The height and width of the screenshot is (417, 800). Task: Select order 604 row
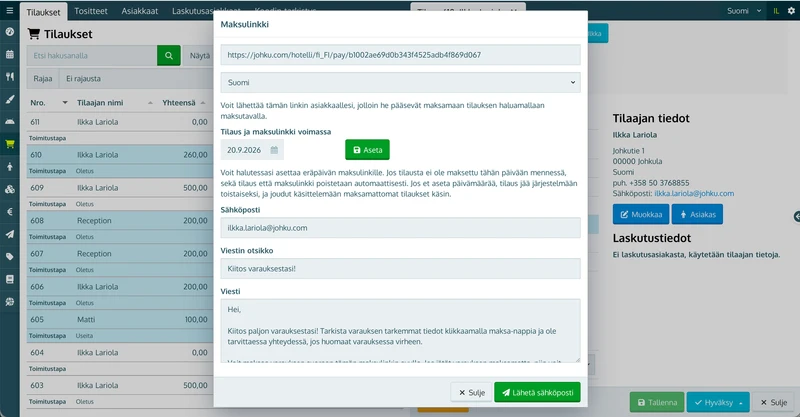120,353
